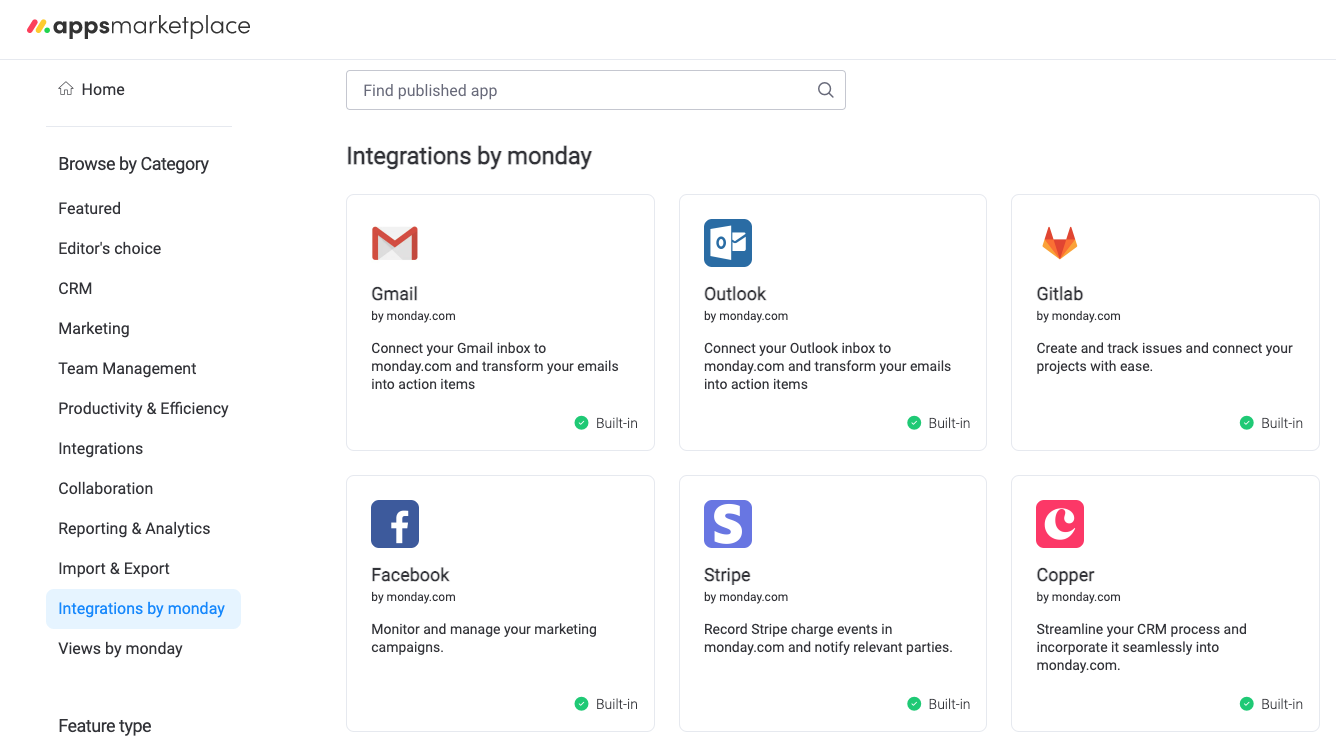The height and width of the screenshot is (741, 1336).
Task: Click the green checkmark on Facebook card
Action: pyautogui.click(x=582, y=704)
